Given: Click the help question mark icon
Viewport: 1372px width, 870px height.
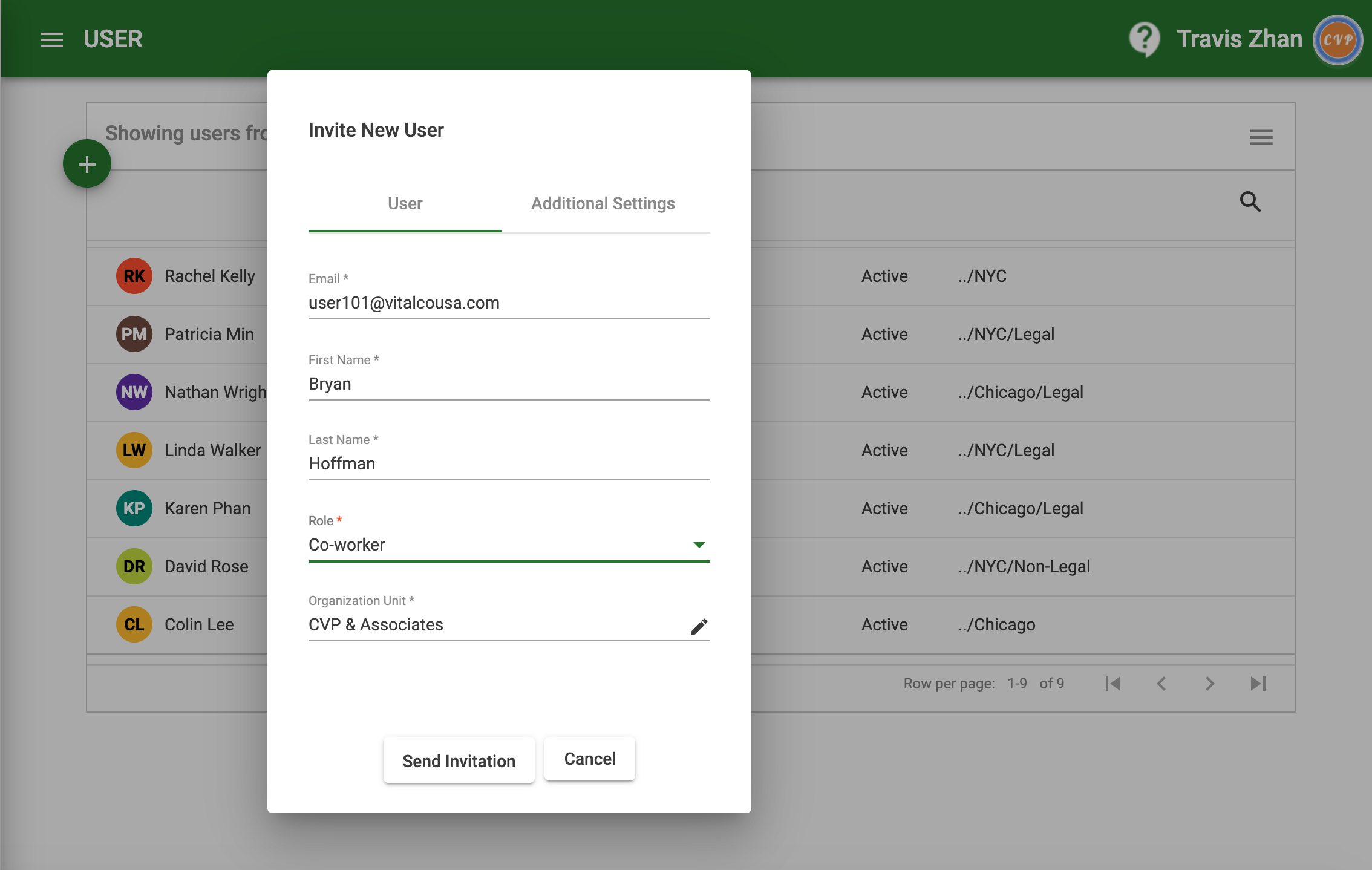Looking at the screenshot, I should (x=1144, y=39).
